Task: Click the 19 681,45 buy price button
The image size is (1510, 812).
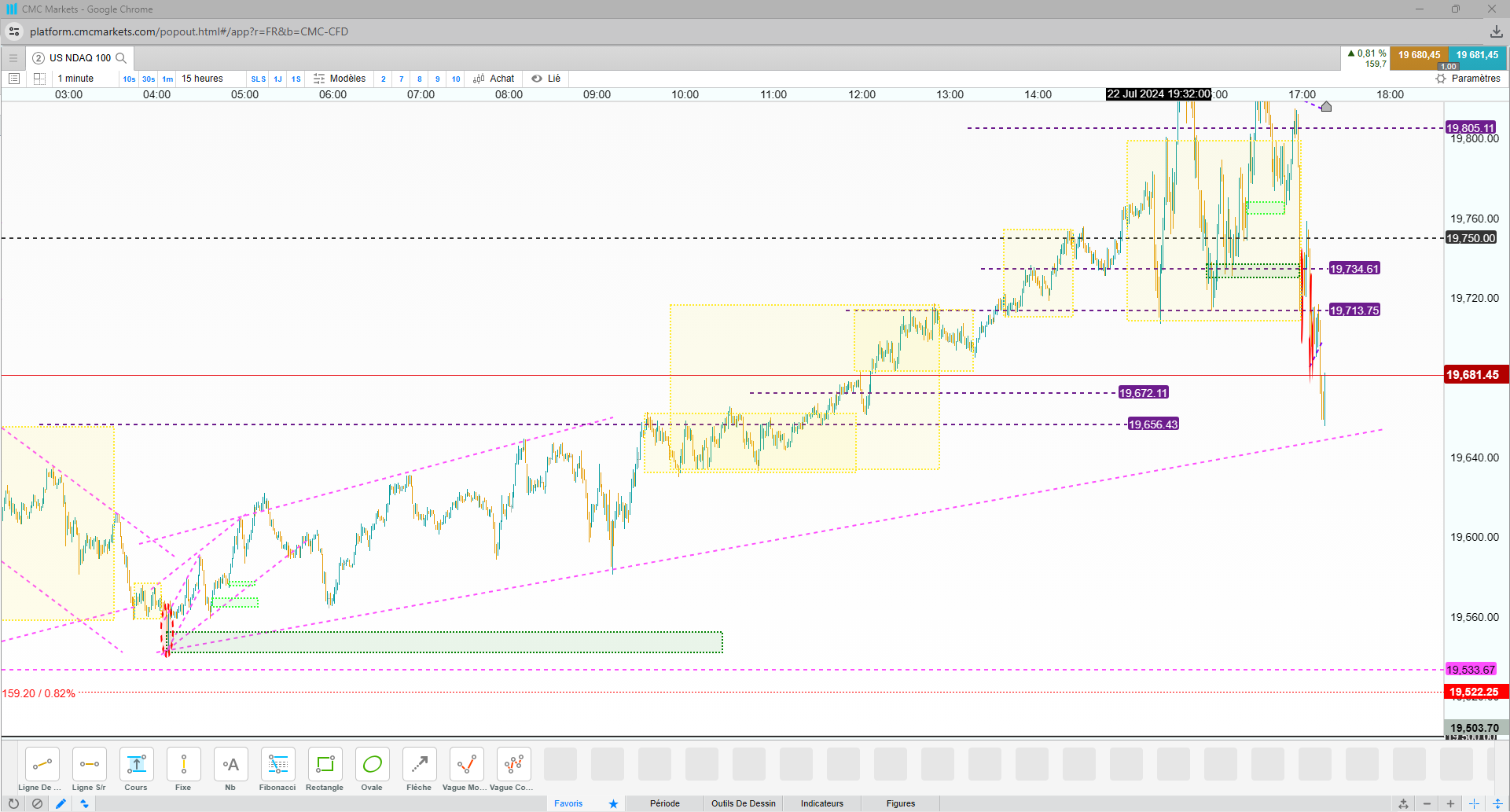Action: [x=1477, y=56]
